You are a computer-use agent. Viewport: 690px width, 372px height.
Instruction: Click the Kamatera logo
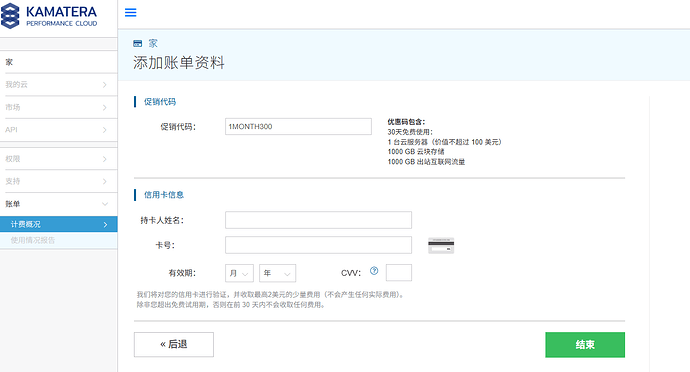coord(49,15)
